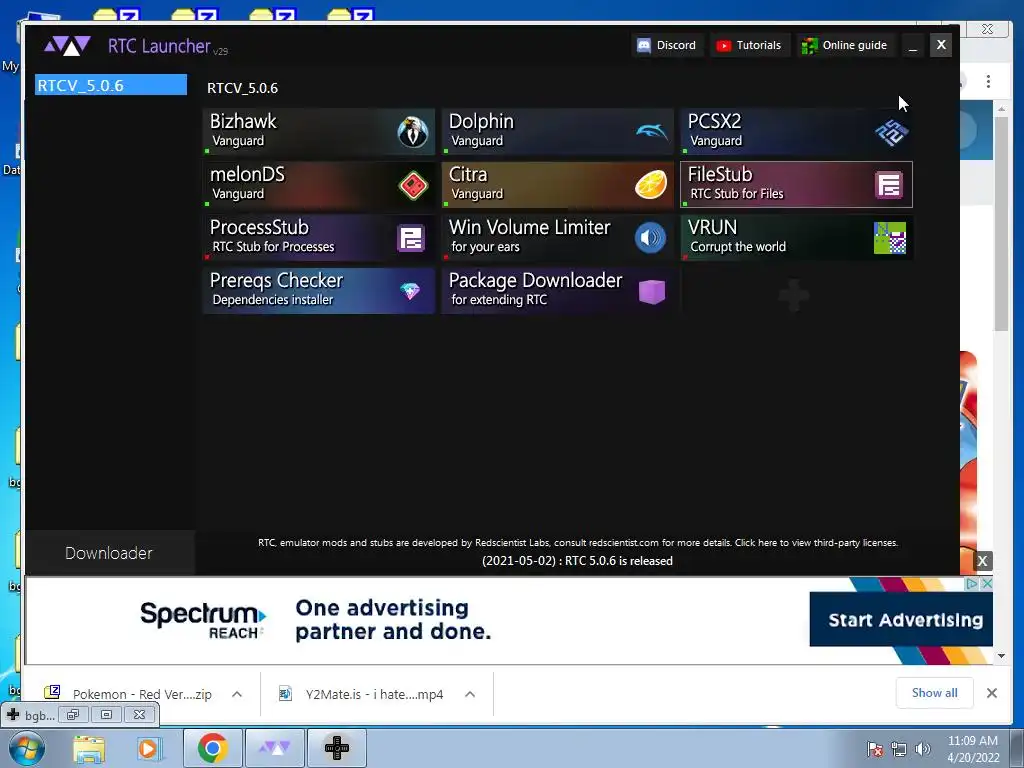This screenshot has height=768, width=1024.
Task: Open the Package Downloader purple cube icon
Action: (x=652, y=291)
